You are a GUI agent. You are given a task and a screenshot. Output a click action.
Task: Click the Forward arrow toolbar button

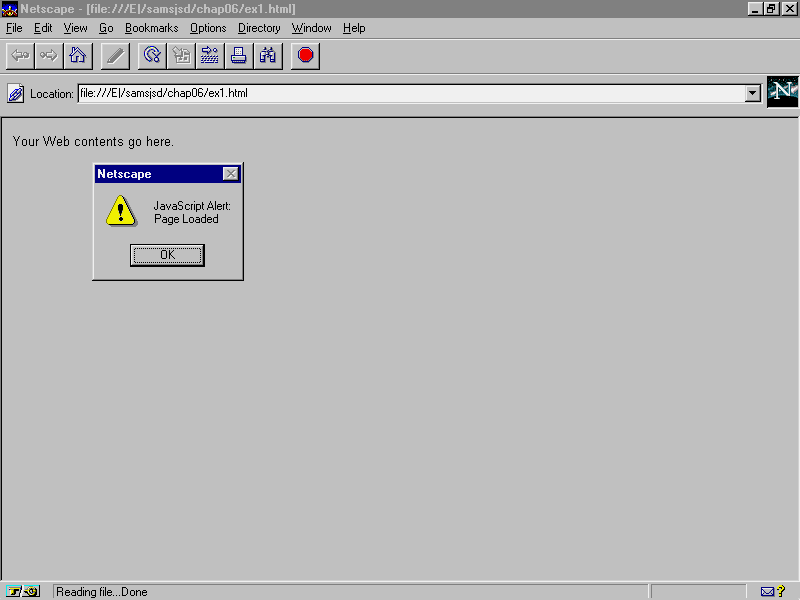click(48, 55)
